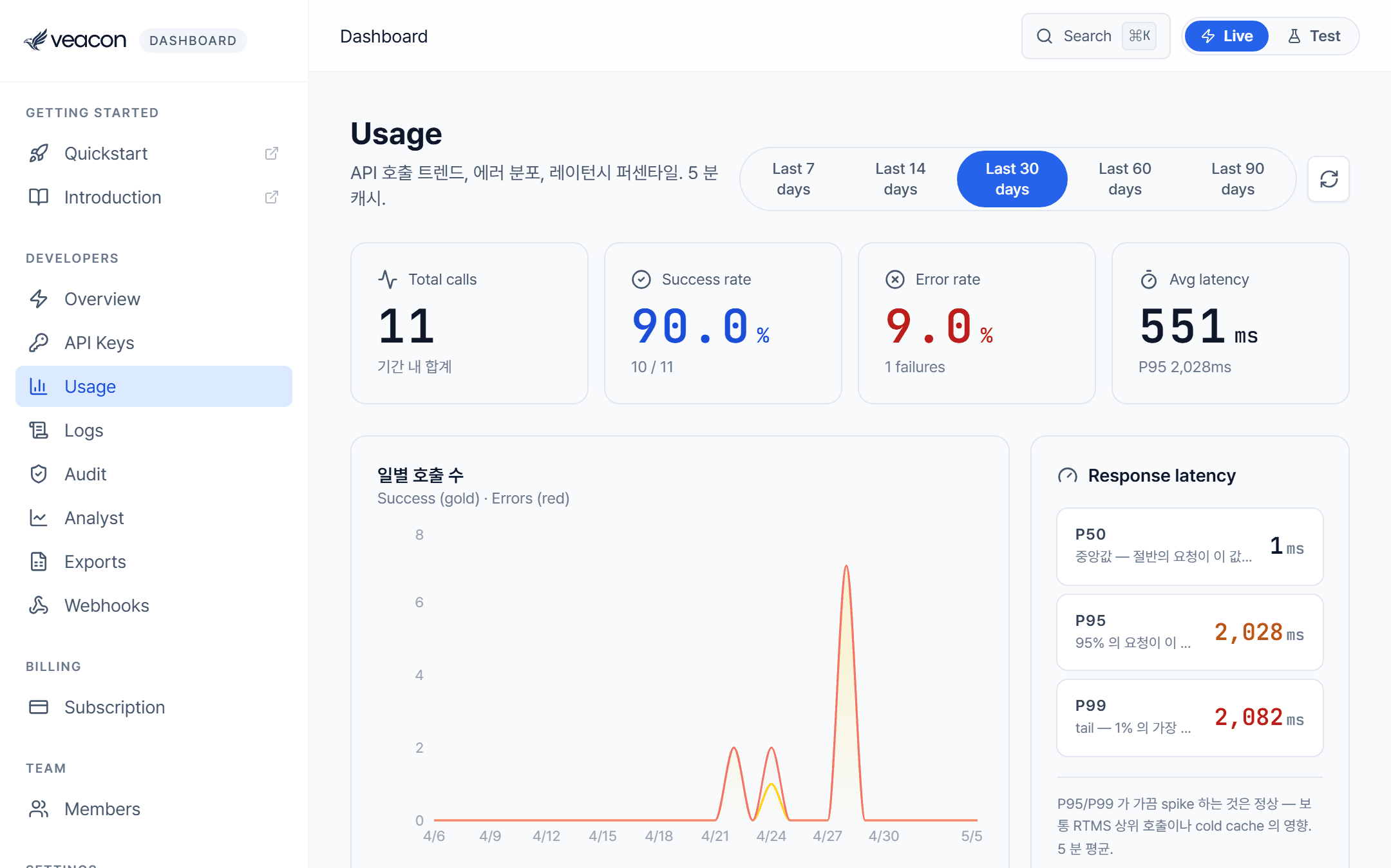Select Last 90 days range
The image size is (1391, 868).
[1238, 179]
